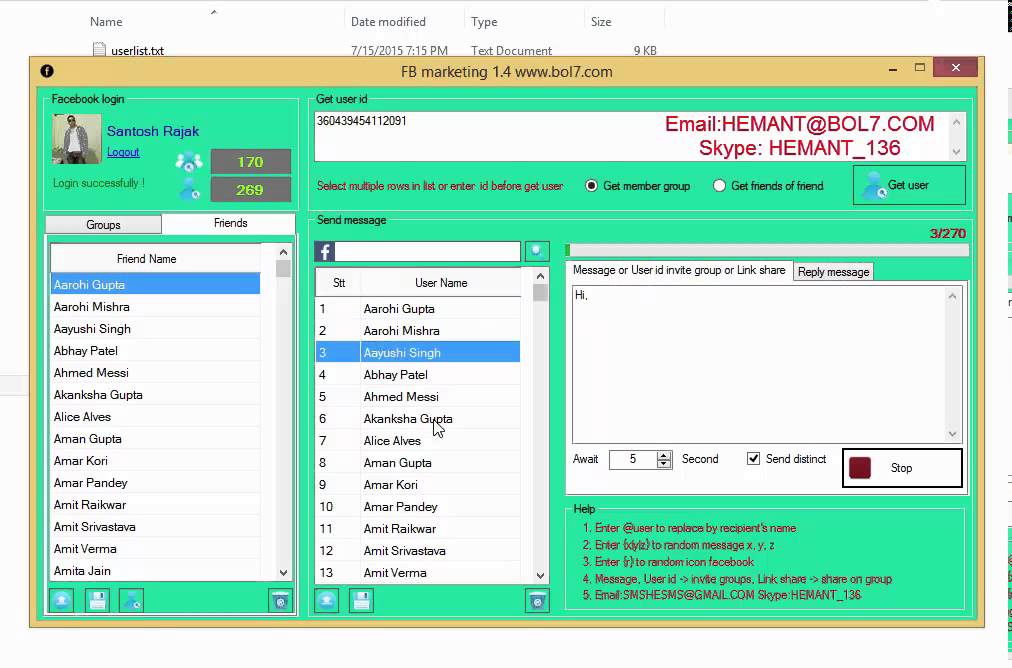Image resolution: width=1012 pixels, height=668 pixels.
Task: Click the 170 groups count box
Action: coord(250,162)
